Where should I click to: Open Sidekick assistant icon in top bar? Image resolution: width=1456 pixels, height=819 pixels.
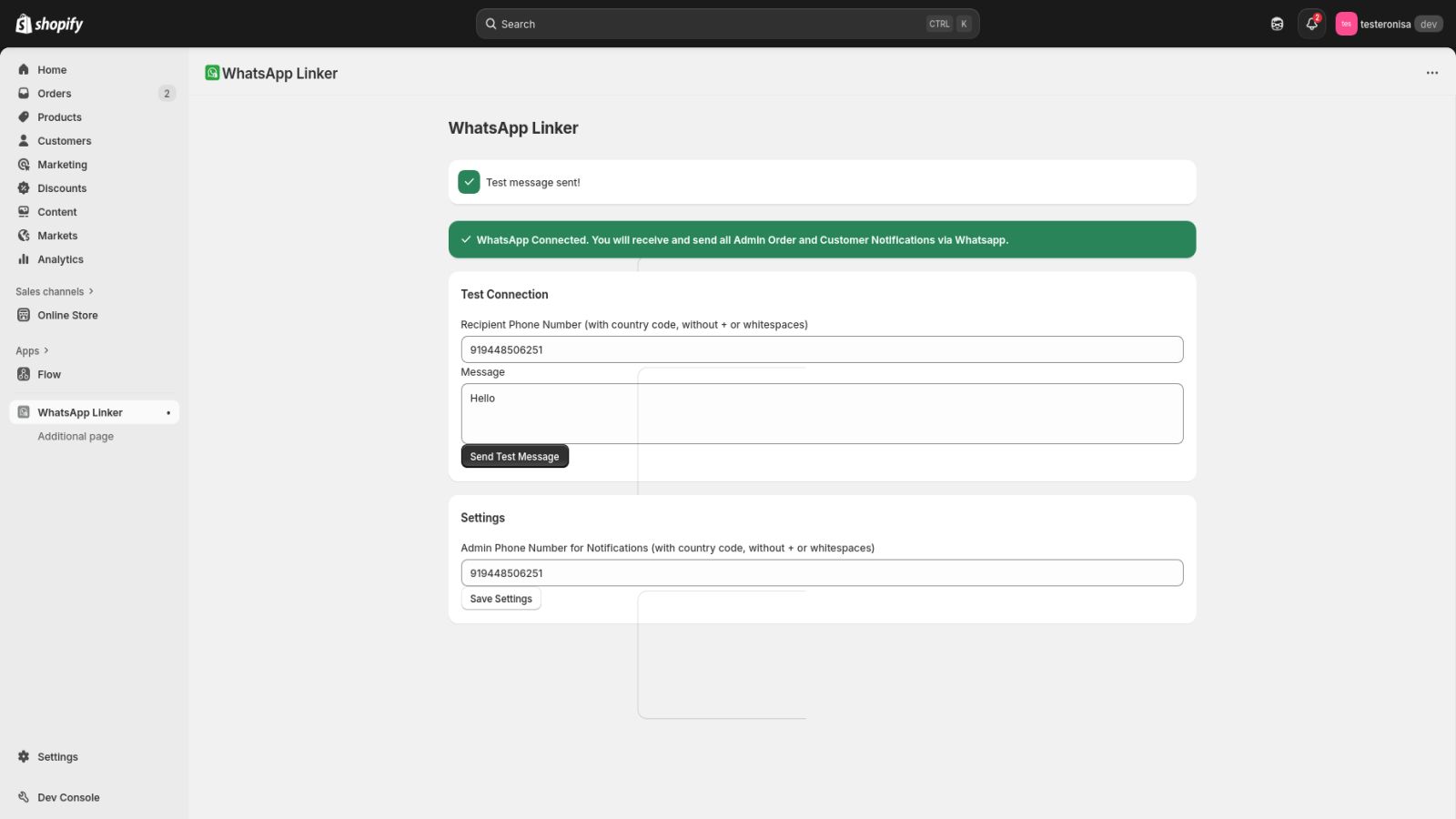click(x=1277, y=25)
